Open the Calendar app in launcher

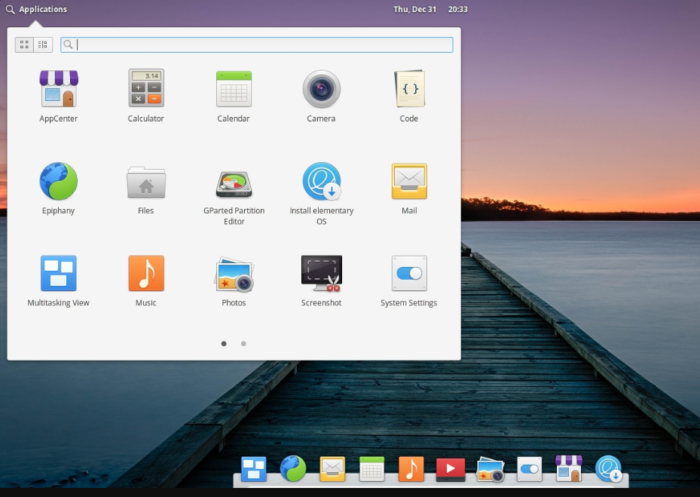click(233, 89)
